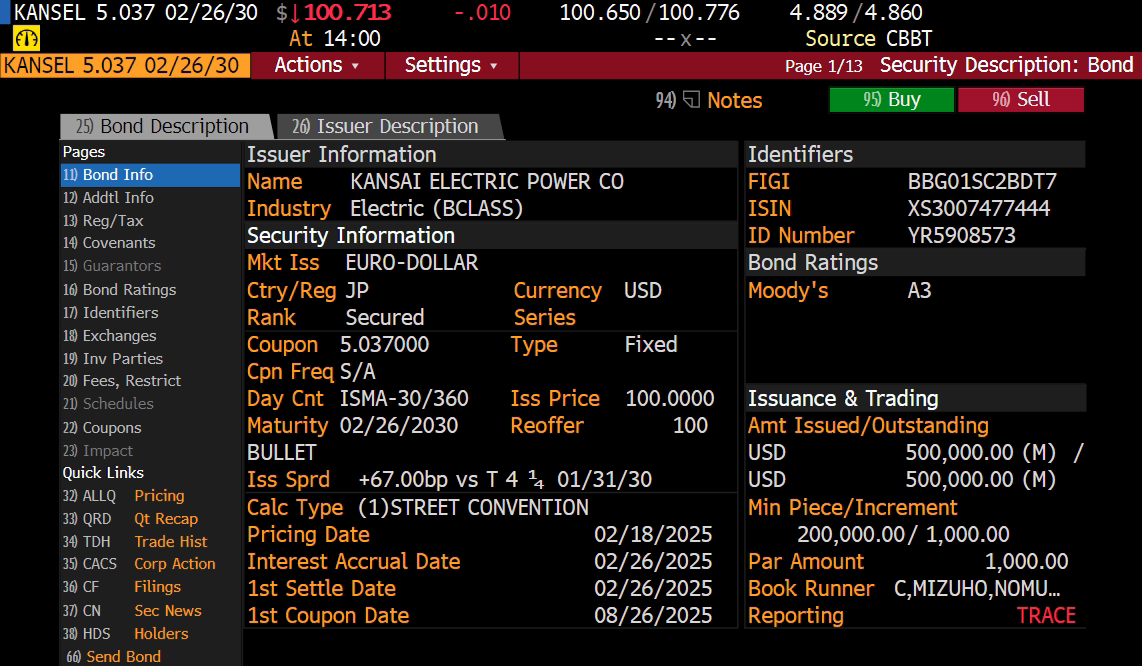Click the yellow gauge icon under the ticker
The image size is (1142, 666).
point(26,38)
